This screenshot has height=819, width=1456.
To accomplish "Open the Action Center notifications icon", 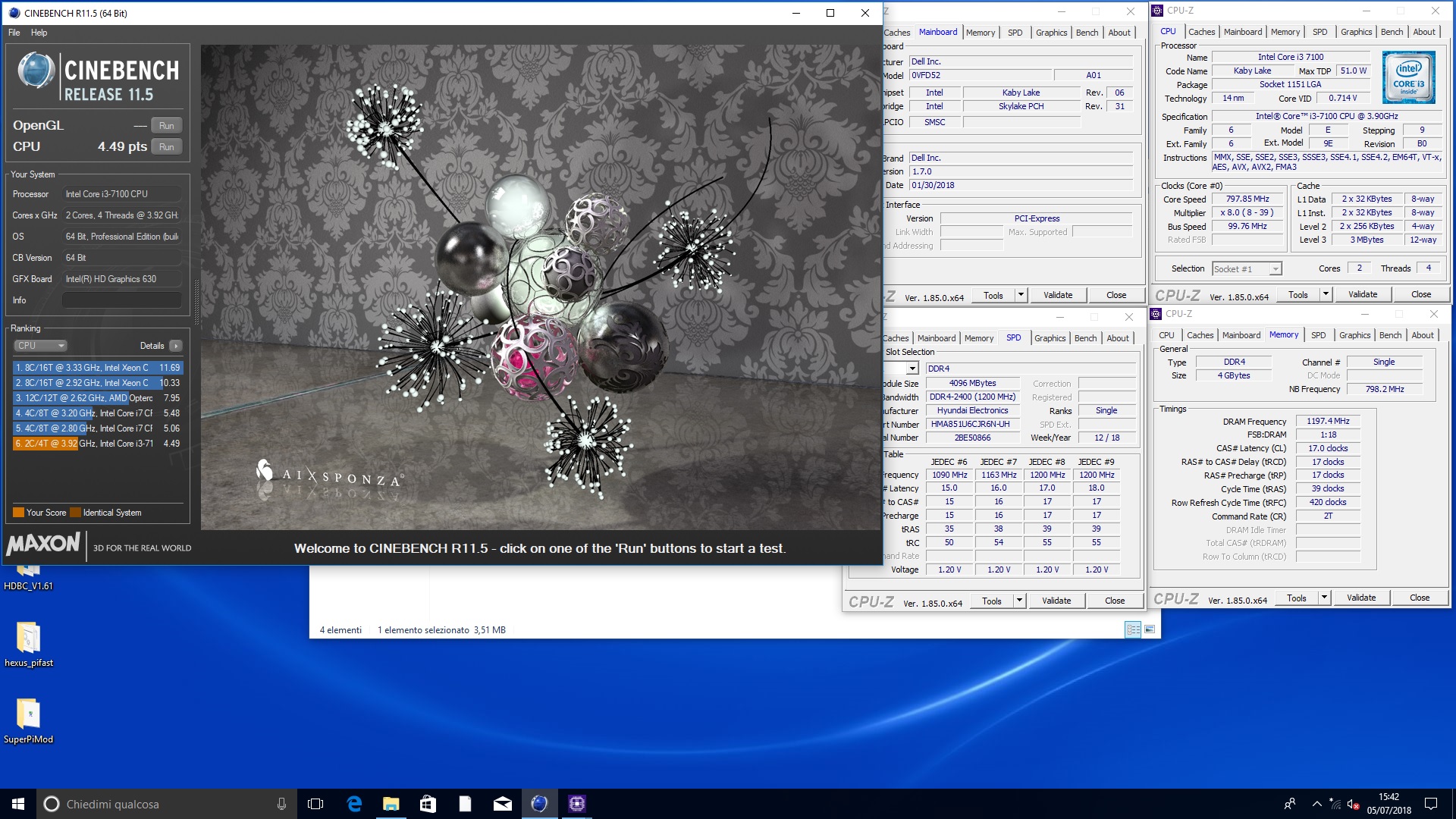I will pos(1431,804).
